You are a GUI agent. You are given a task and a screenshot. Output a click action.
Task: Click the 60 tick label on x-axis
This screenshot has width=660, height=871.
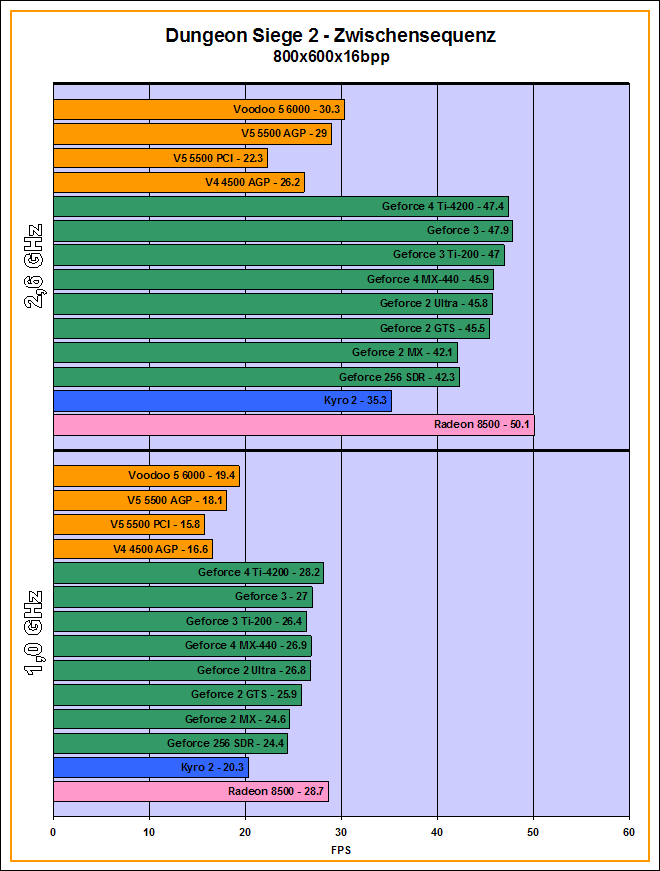click(x=629, y=831)
